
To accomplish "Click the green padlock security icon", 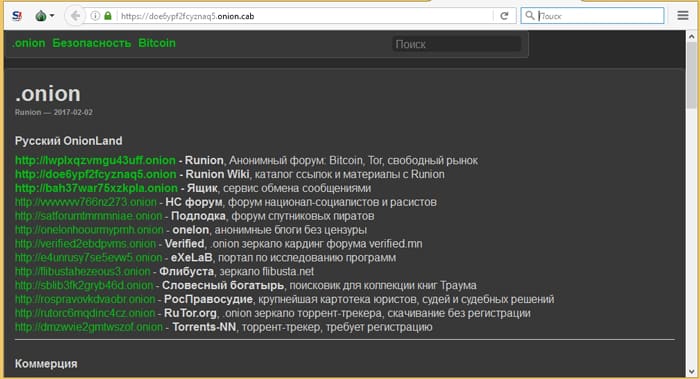I will pos(108,16).
